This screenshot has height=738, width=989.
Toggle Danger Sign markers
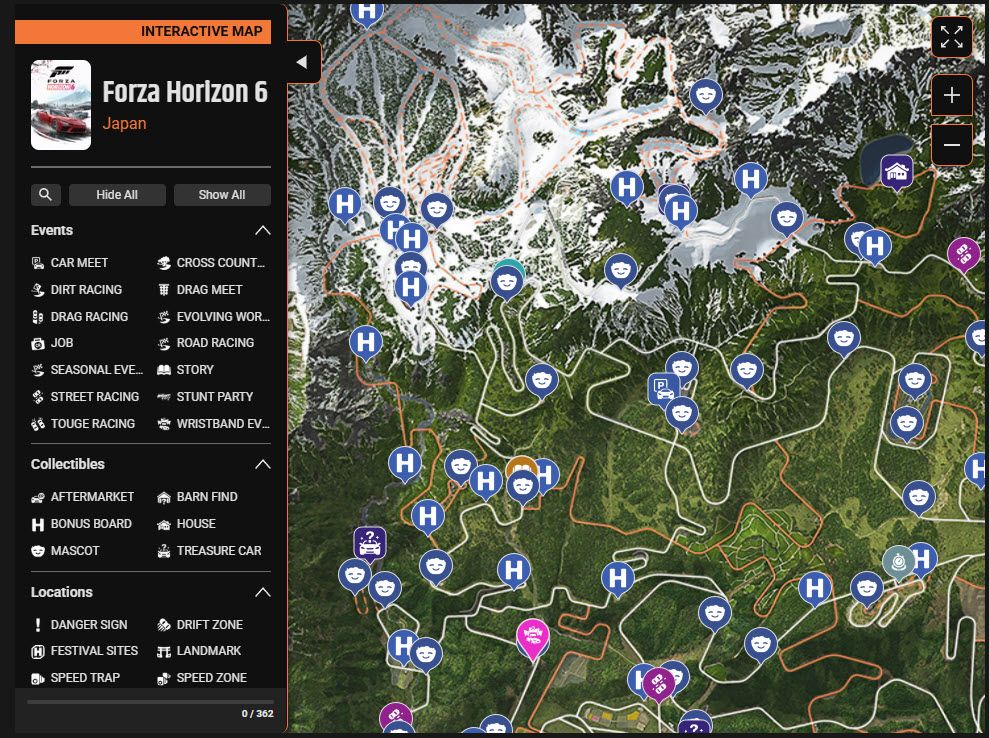point(79,624)
